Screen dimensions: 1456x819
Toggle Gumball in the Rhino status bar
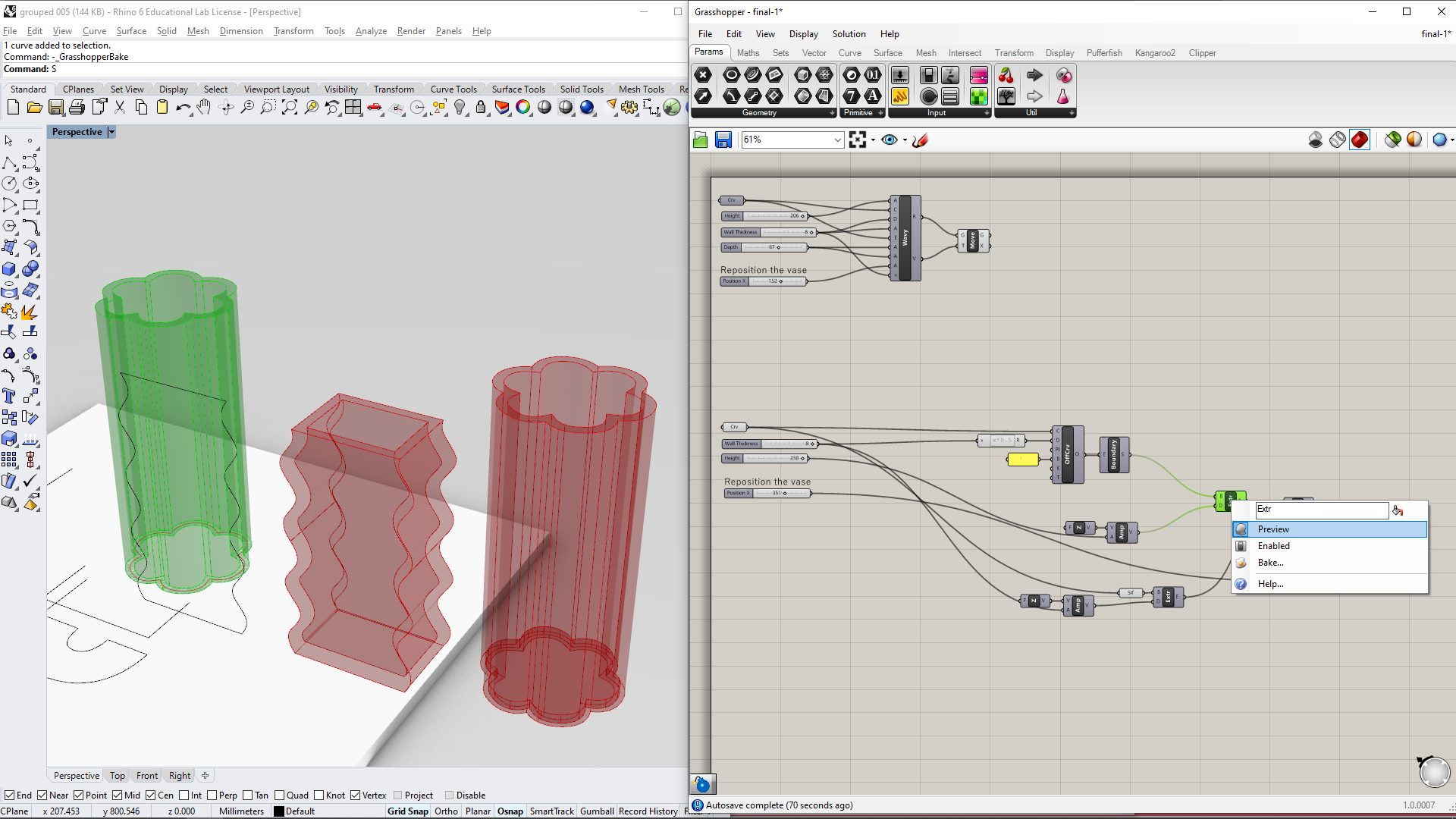click(x=597, y=811)
